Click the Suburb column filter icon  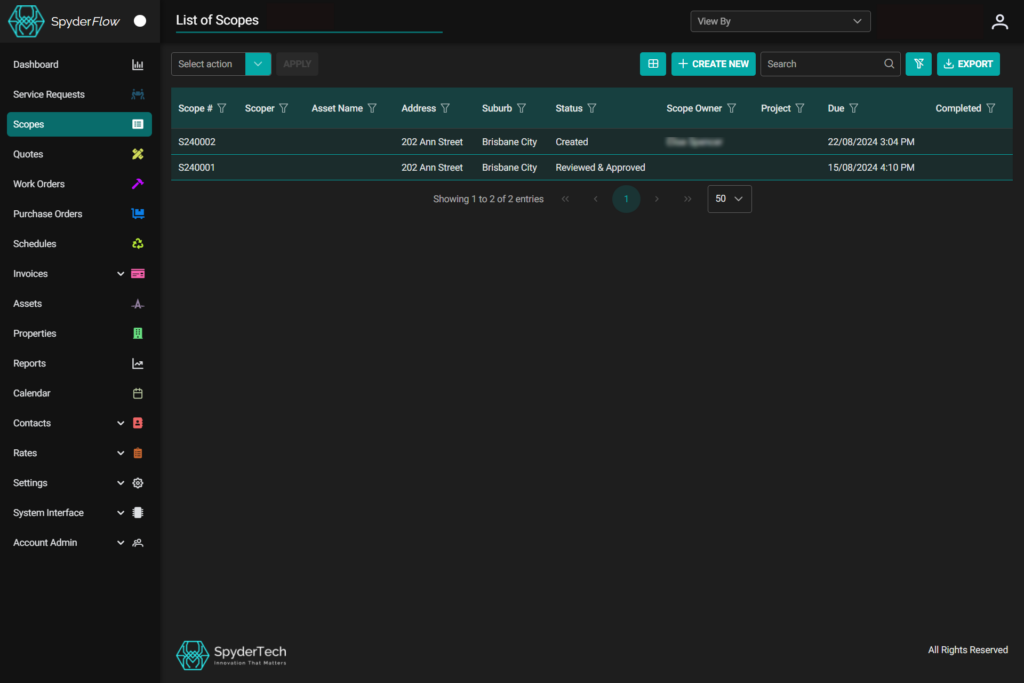coord(521,108)
